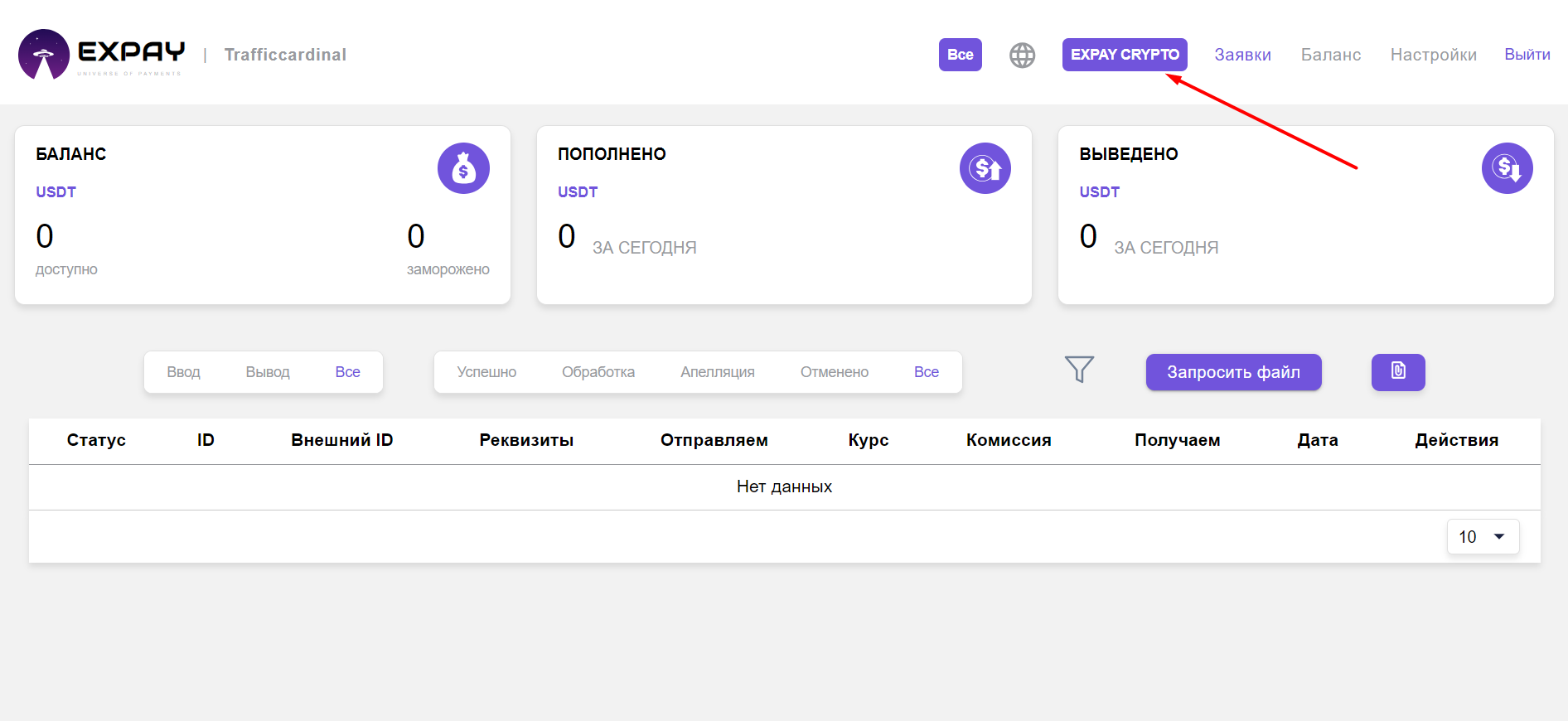The image size is (1568, 721).
Task: Filter requests by Апелляция status
Action: tap(718, 372)
